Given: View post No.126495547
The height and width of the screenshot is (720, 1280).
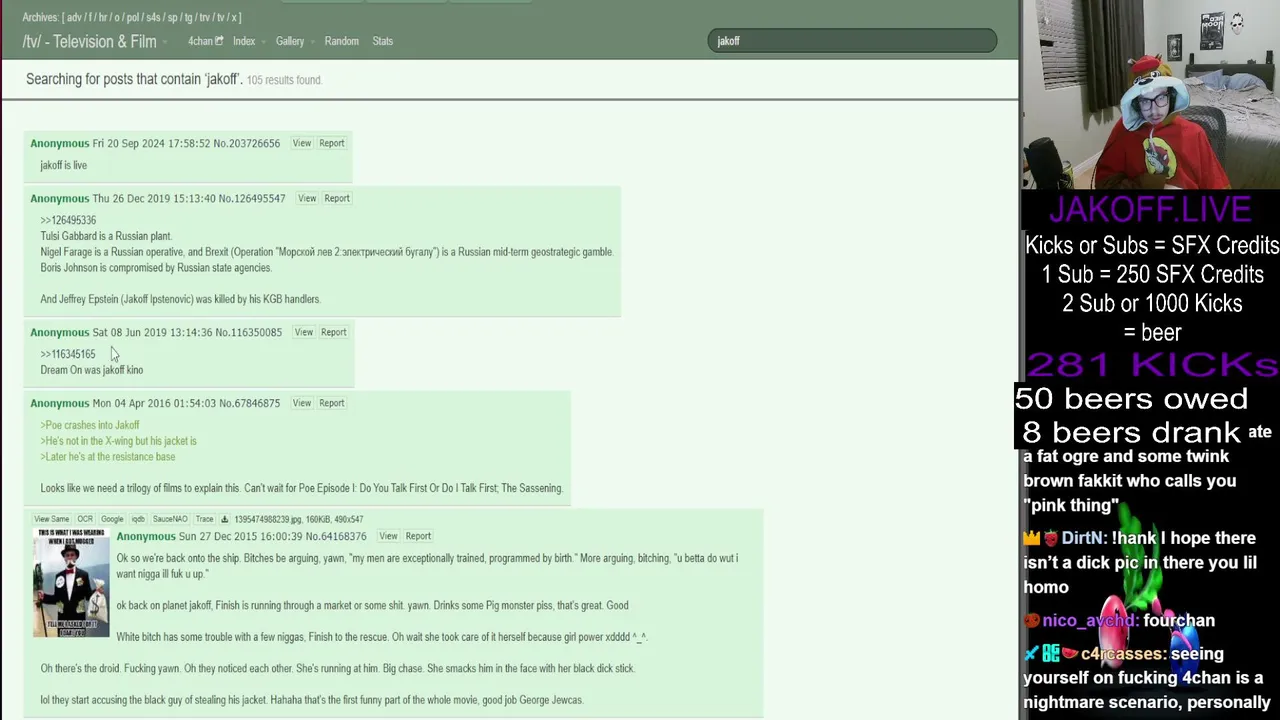Looking at the screenshot, I should pos(307,198).
